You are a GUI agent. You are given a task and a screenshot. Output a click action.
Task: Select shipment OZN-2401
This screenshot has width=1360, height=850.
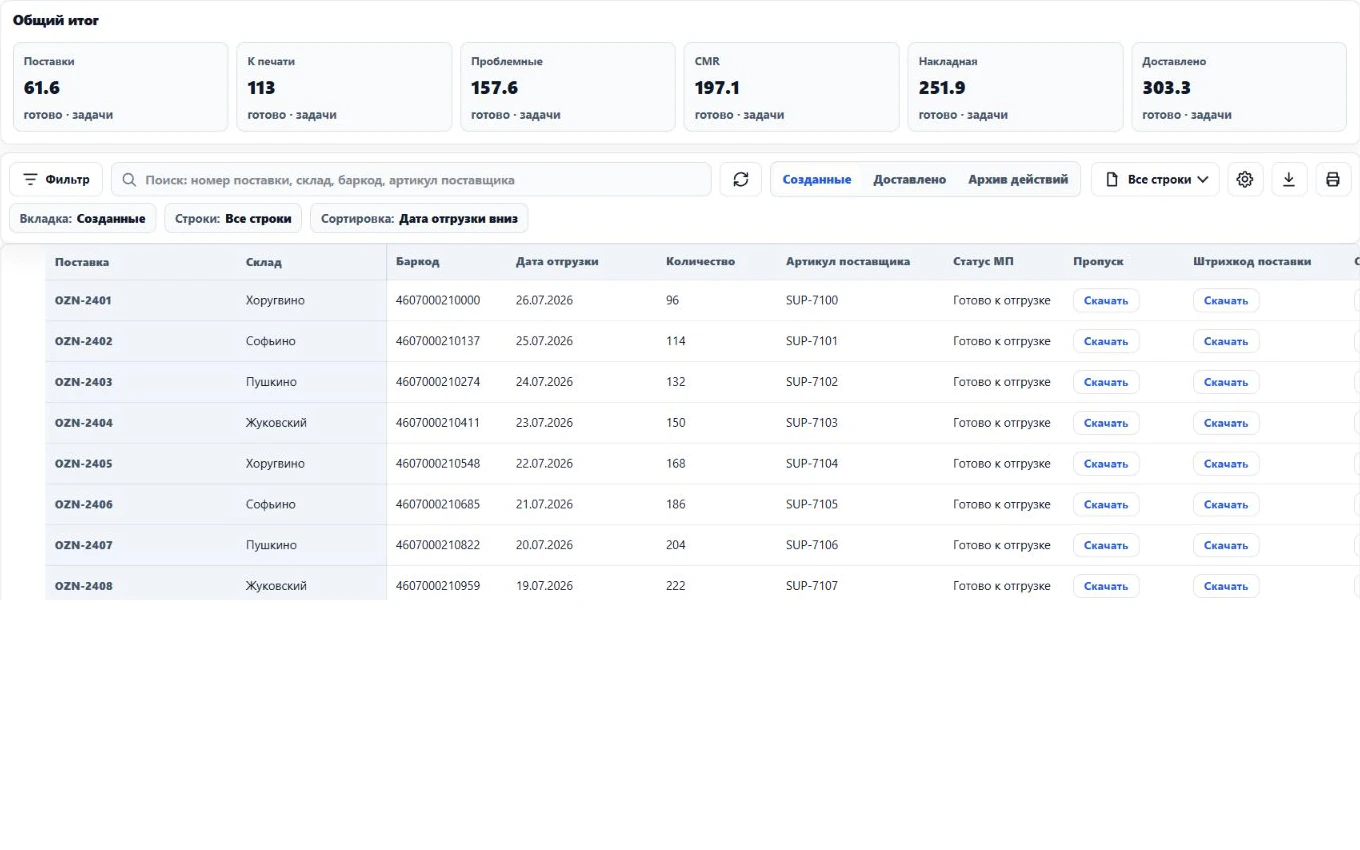coord(84,300)
